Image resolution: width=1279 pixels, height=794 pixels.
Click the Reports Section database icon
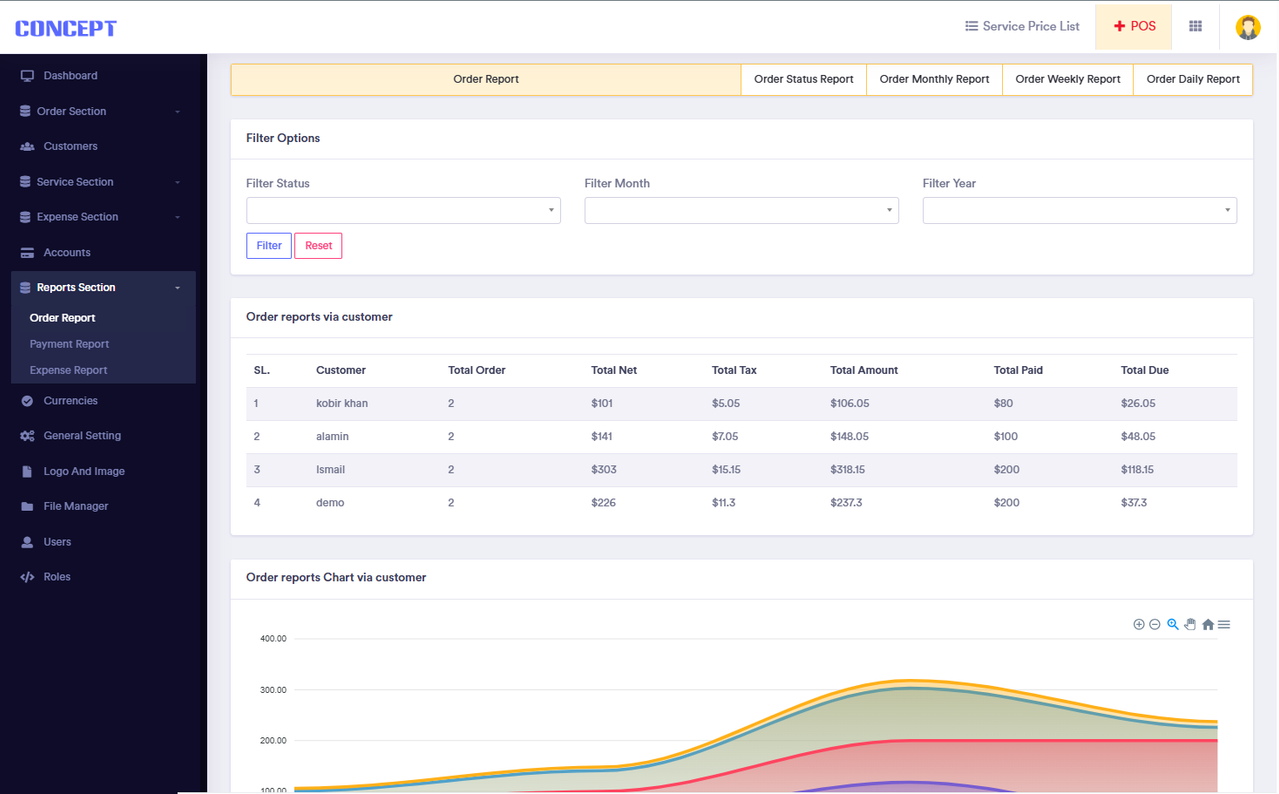coord(25,288)
